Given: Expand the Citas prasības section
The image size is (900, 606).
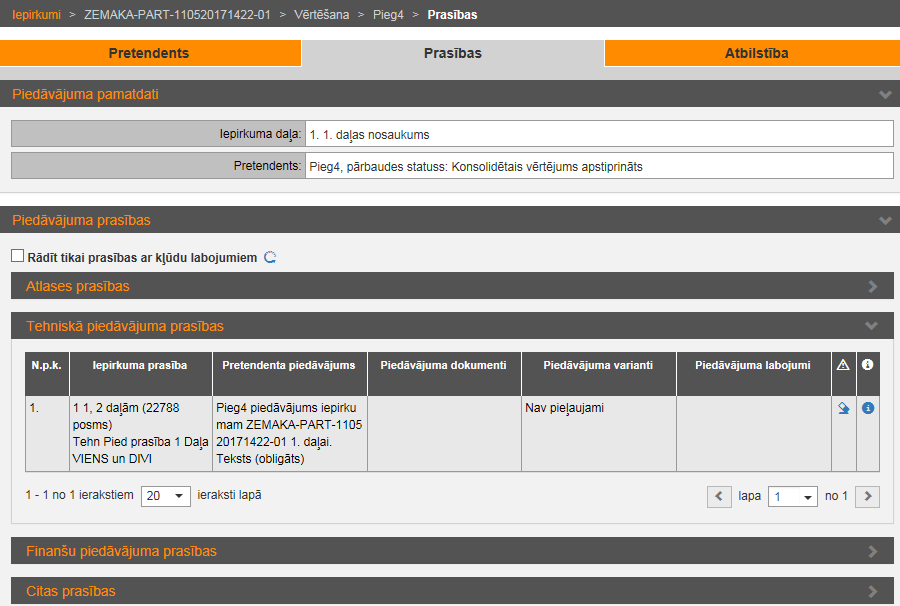Looking at the screenshot, I should 873,591.
